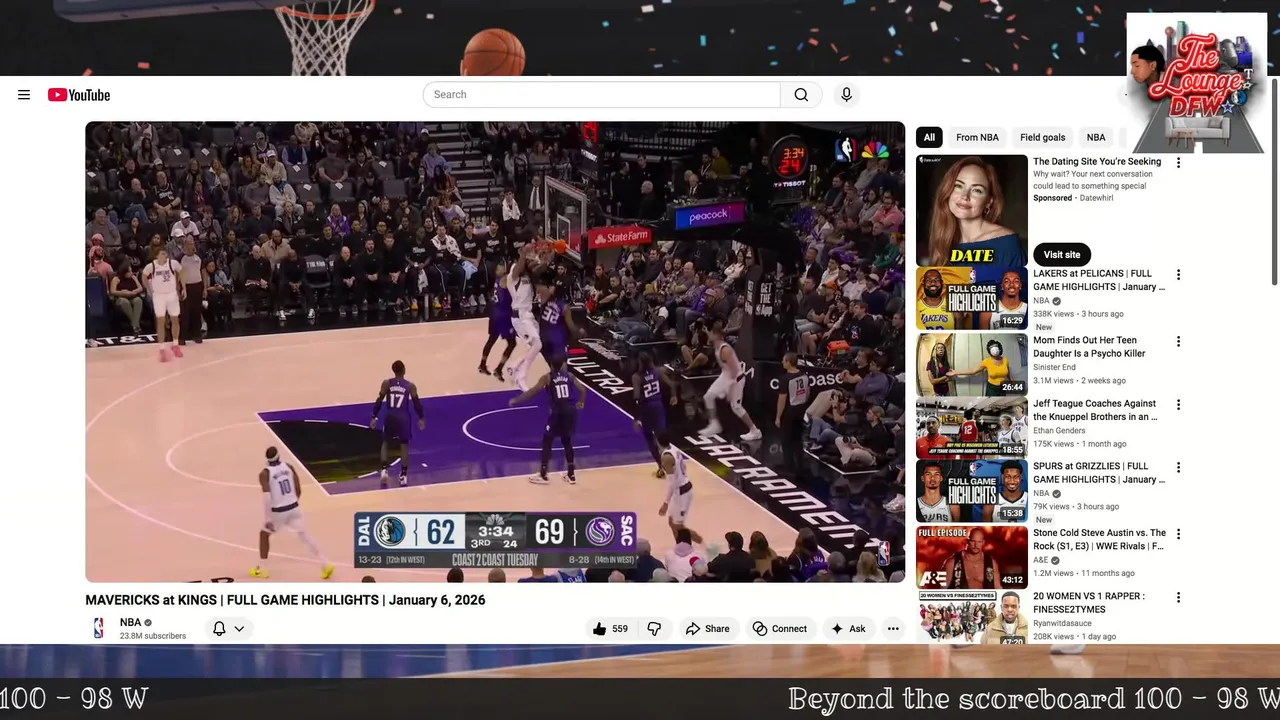1280x720 pixels.
Task: Open options for Mom Finds Out video
Action: (x=1178, y=342)
